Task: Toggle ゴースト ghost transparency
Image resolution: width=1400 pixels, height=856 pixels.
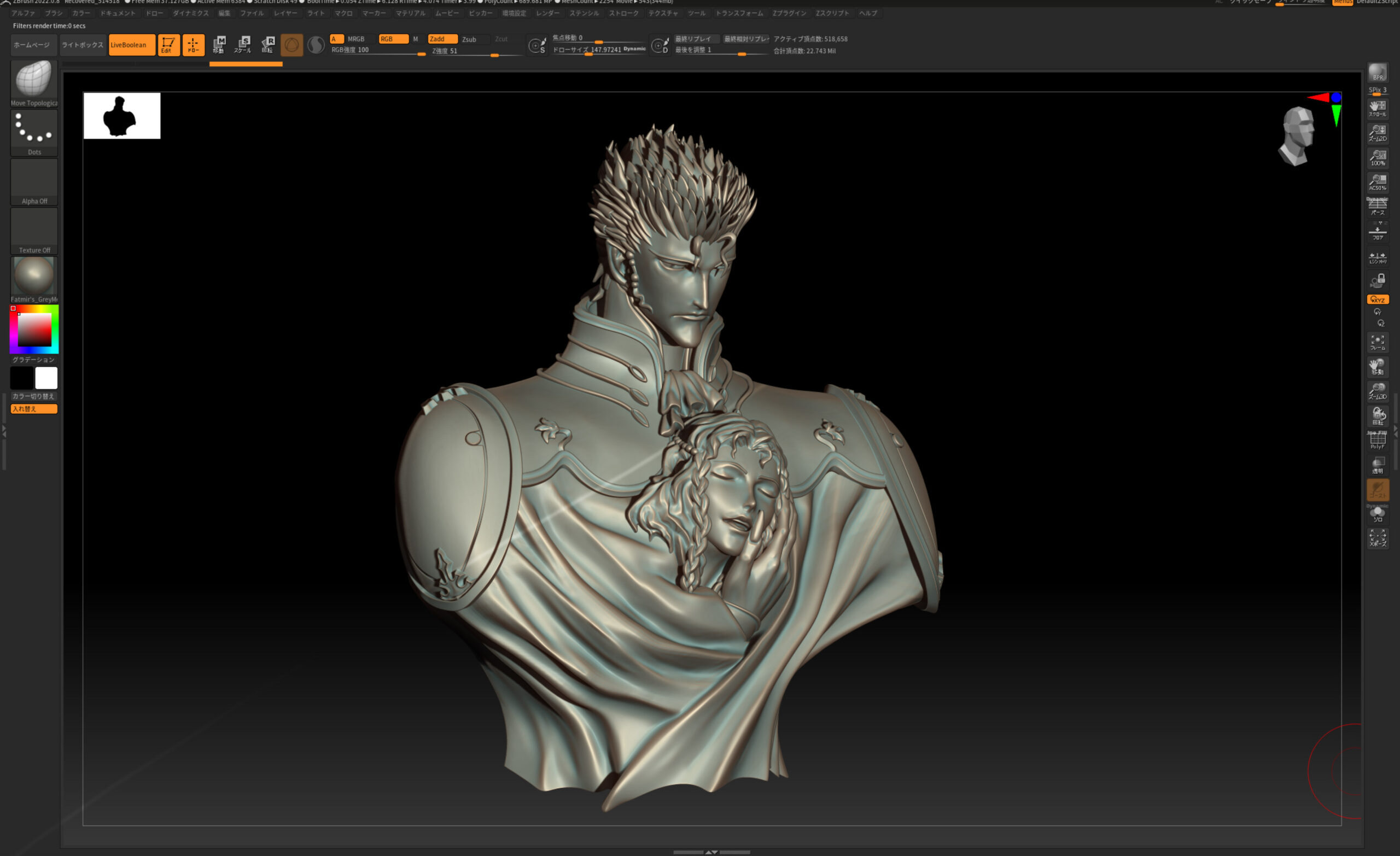Action: click(1377, 490)
